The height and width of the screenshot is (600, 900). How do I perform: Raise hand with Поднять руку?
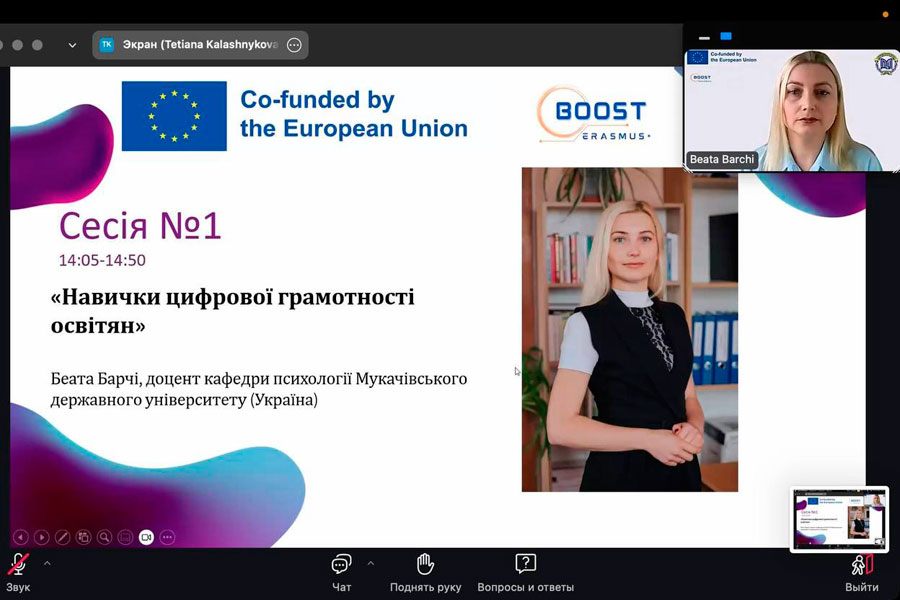425,572
